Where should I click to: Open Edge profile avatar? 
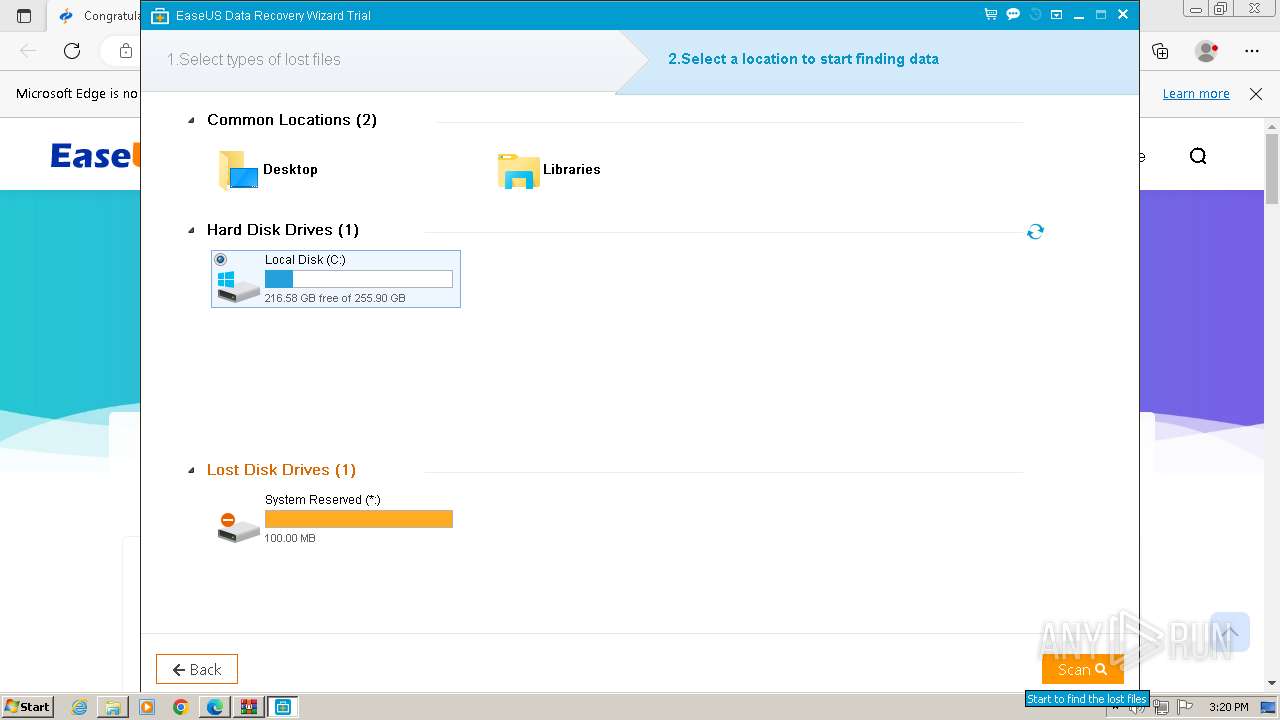[1206, 51]
